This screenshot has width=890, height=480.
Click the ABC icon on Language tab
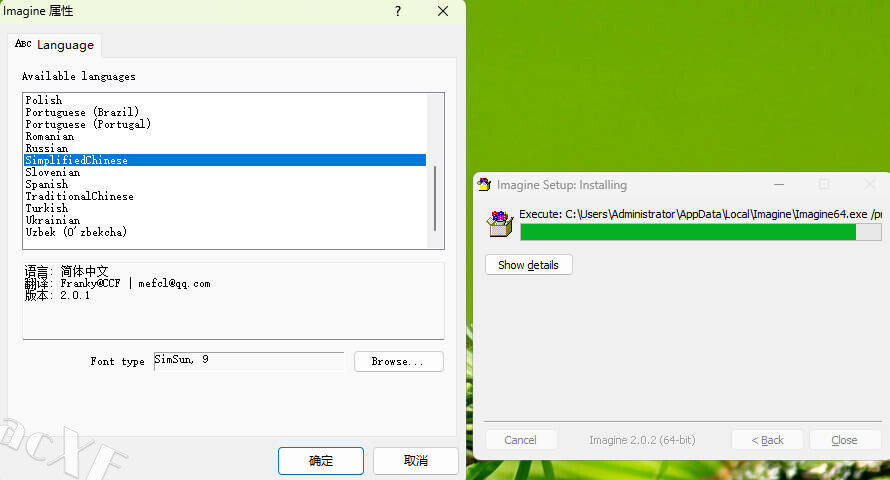(x=23, y=44)
